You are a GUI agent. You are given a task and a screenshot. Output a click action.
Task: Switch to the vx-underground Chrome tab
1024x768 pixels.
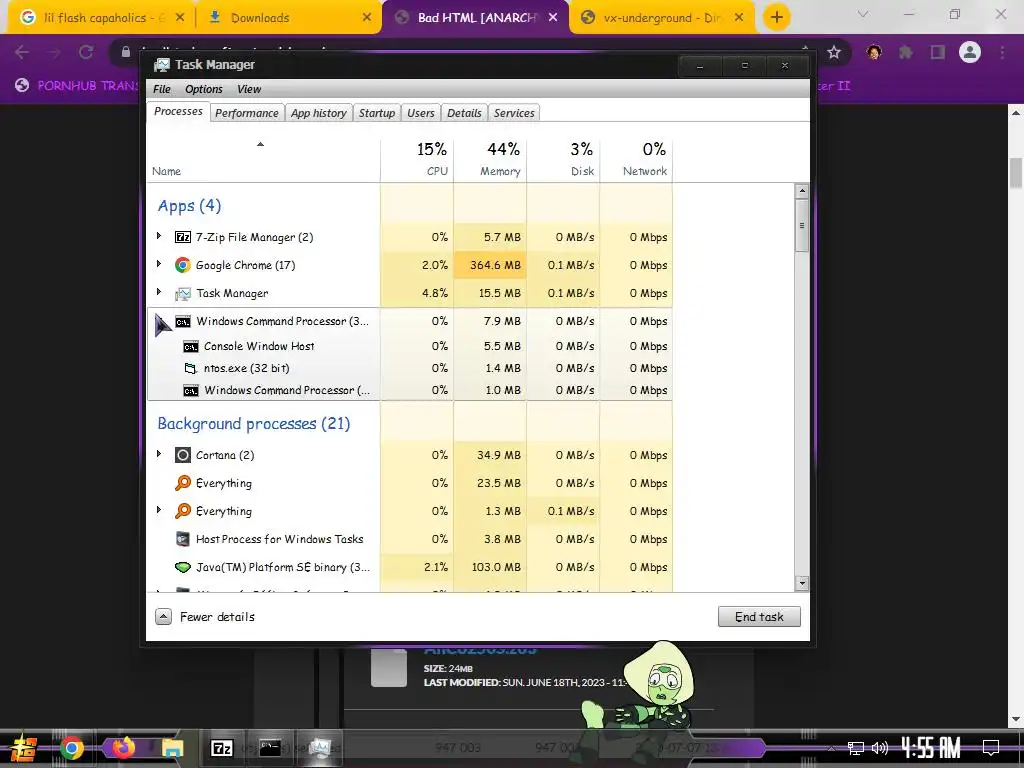(x=662, y=18)
